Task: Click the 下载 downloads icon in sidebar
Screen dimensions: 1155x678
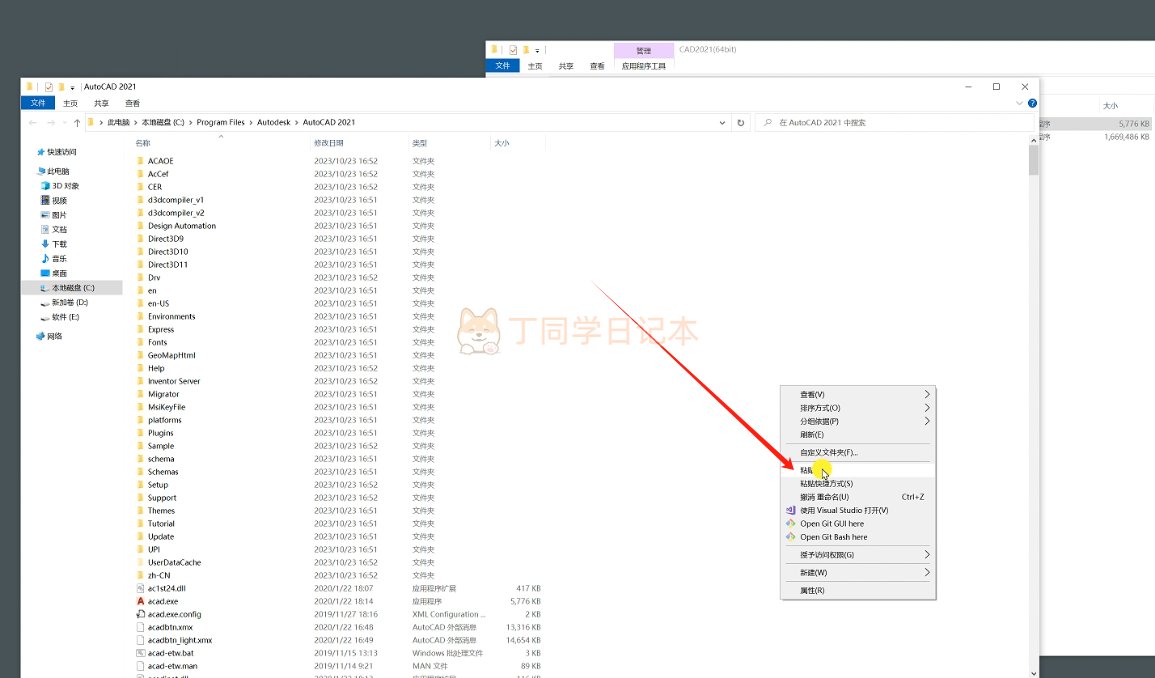Action: click(x=45, y=244)
